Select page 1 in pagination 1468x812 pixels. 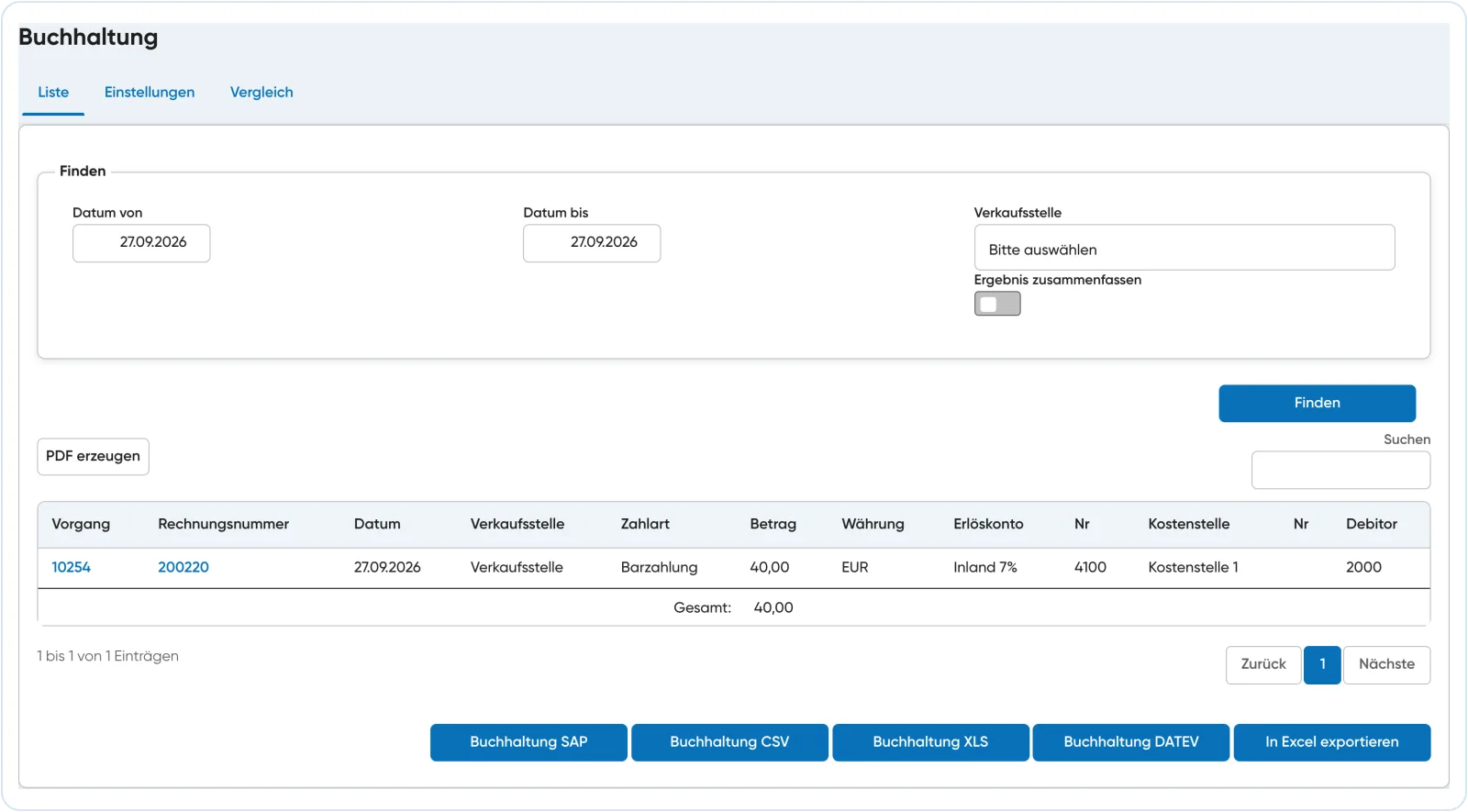click(1322, 665)
